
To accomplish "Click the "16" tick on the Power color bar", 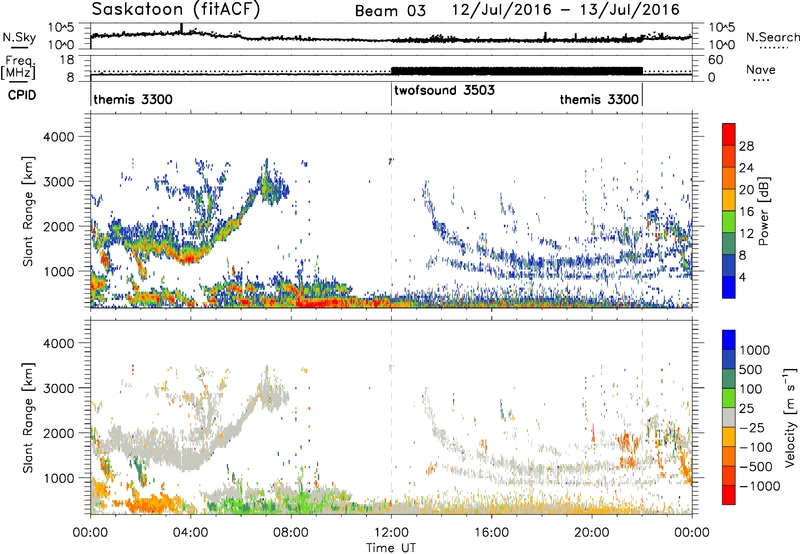I will (x=746, y=212).
